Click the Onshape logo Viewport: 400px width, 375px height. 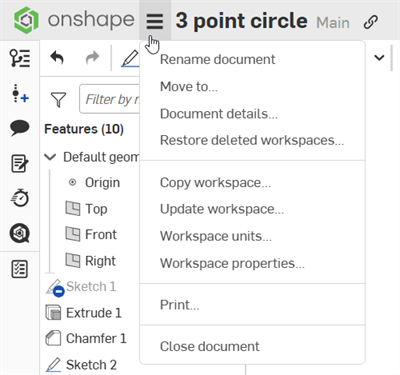tap(26, 20)
